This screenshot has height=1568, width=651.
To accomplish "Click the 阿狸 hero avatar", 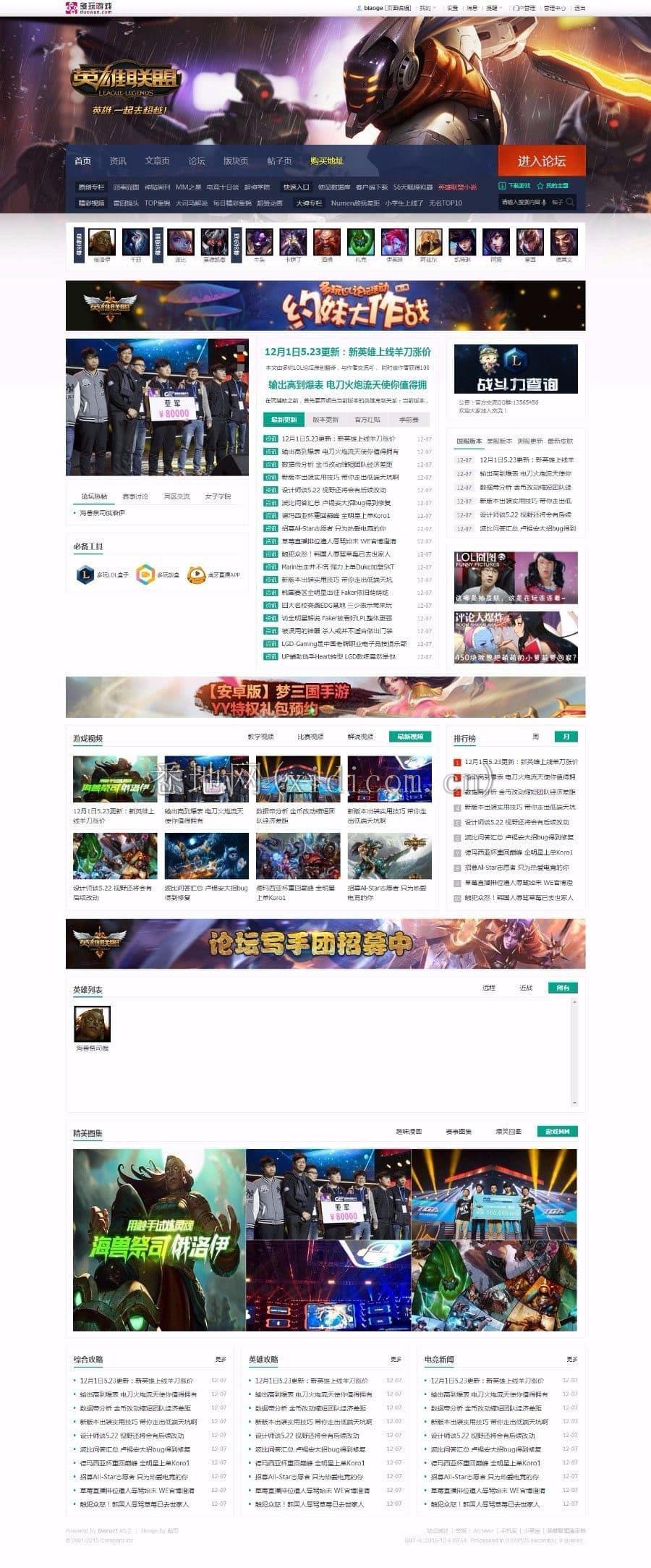I will 496,242.
